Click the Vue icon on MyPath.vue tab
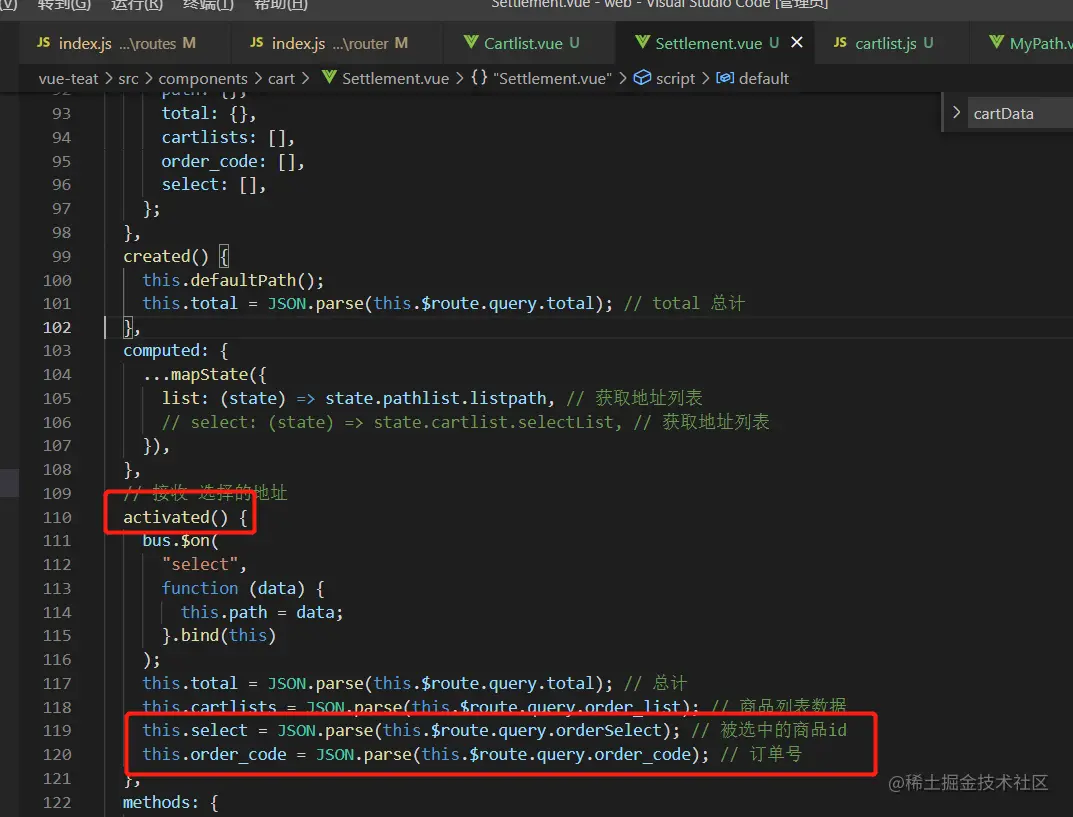The image size is (1073, 817). (996, 42)
